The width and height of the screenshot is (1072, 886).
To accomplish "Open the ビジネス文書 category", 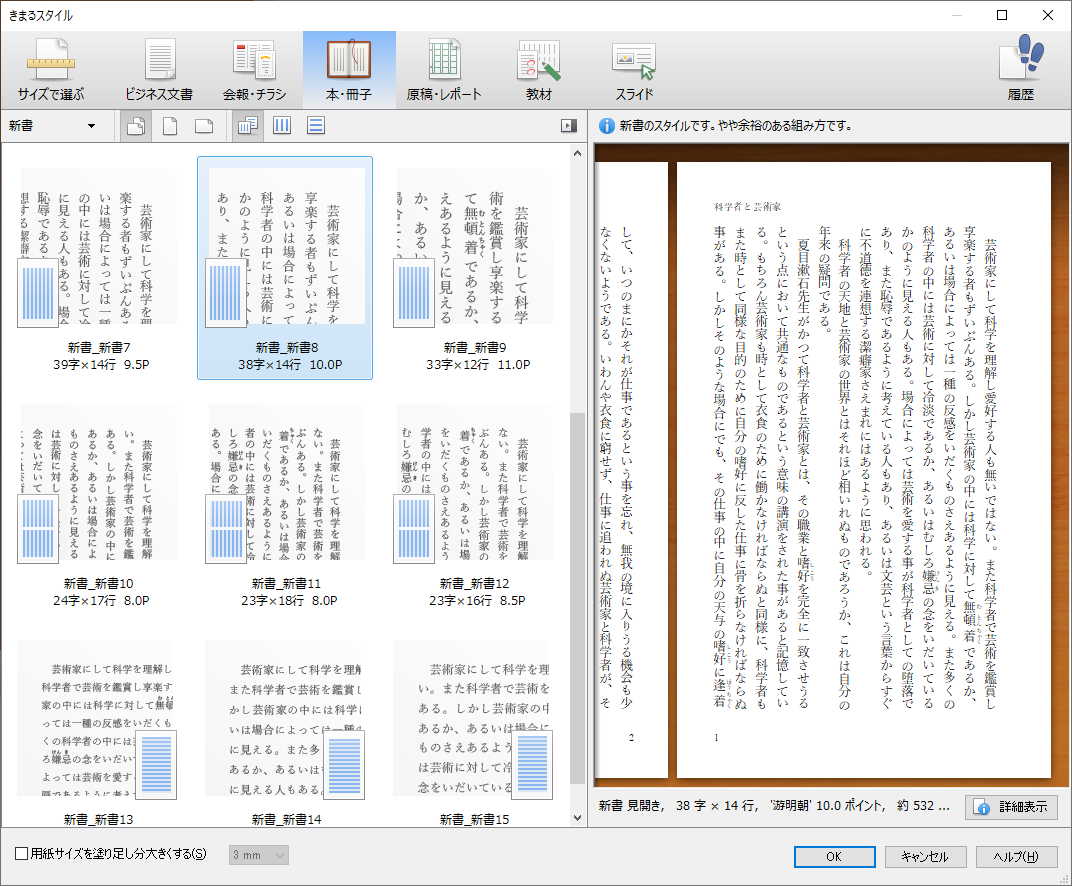I will point(157,66).
